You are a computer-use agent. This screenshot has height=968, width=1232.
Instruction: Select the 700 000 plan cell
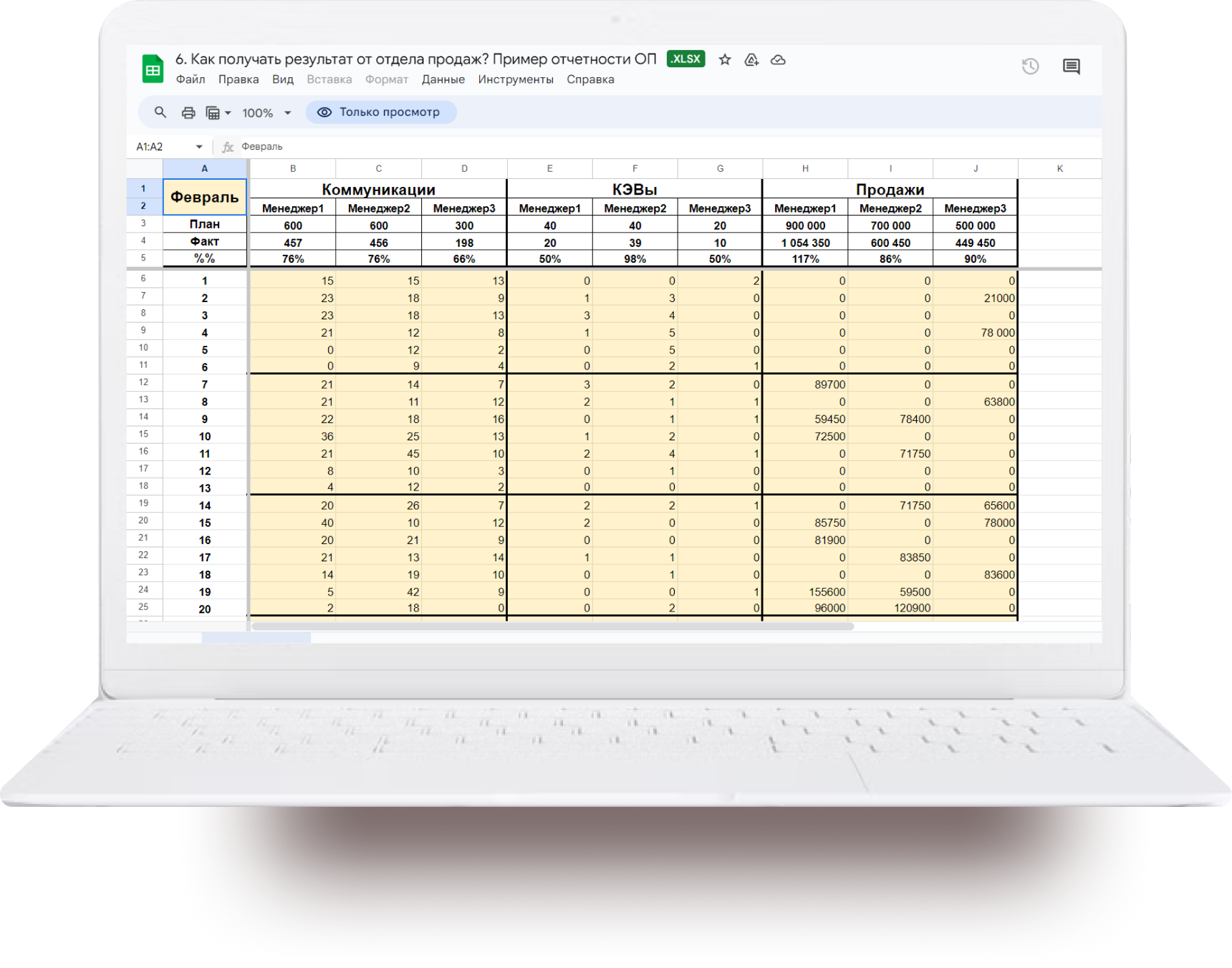click(890, 226)
